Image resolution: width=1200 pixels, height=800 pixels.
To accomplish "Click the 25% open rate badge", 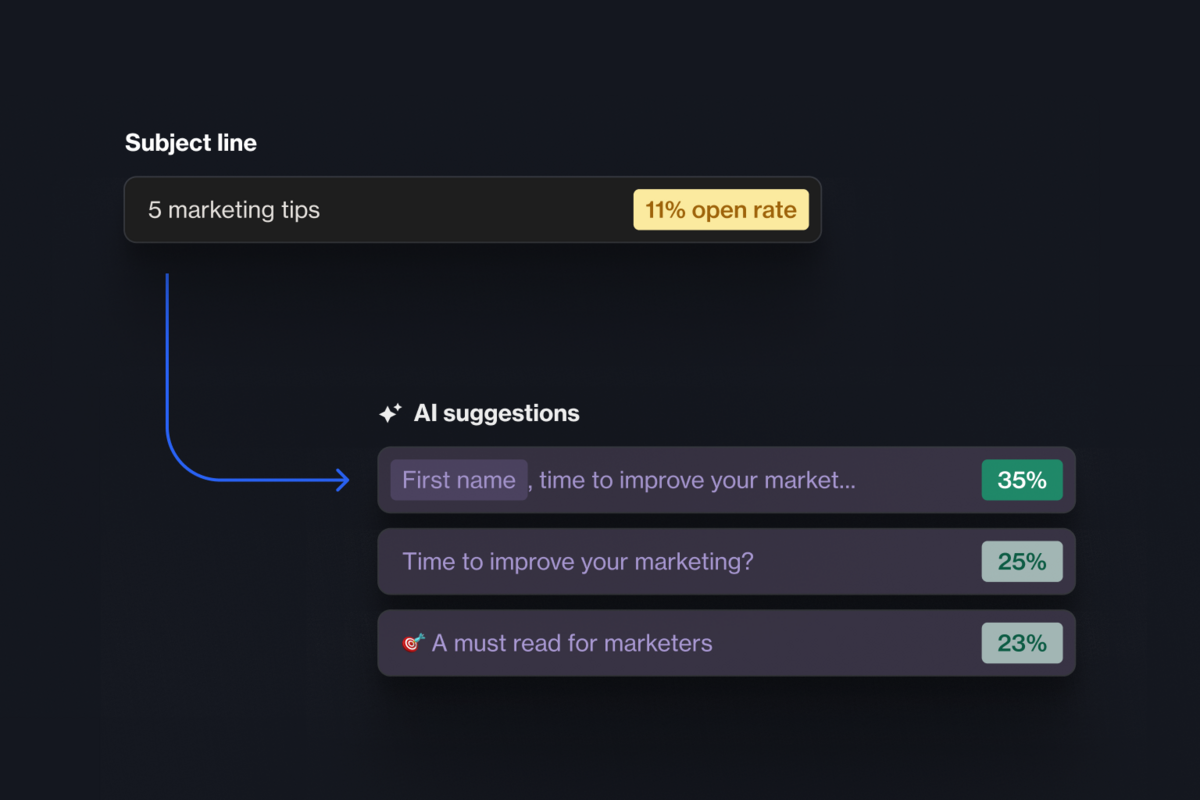I will (x=1021, y=561).
